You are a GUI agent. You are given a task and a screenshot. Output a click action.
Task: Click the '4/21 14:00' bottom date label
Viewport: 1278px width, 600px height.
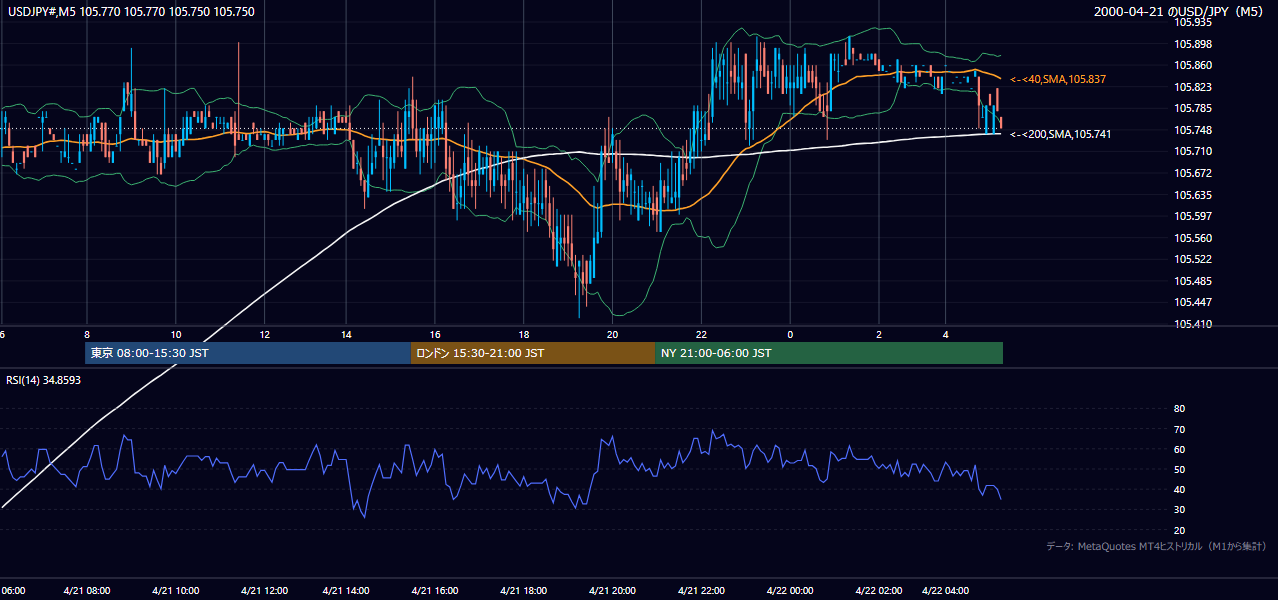345,591
